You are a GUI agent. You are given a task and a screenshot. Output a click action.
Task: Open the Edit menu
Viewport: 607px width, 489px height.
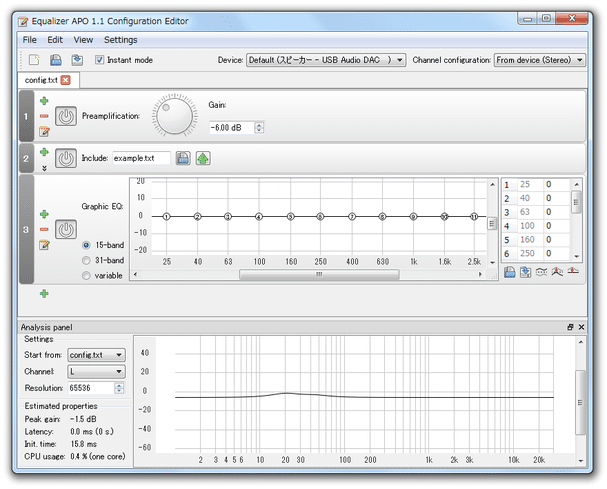[x=55, y=40]
